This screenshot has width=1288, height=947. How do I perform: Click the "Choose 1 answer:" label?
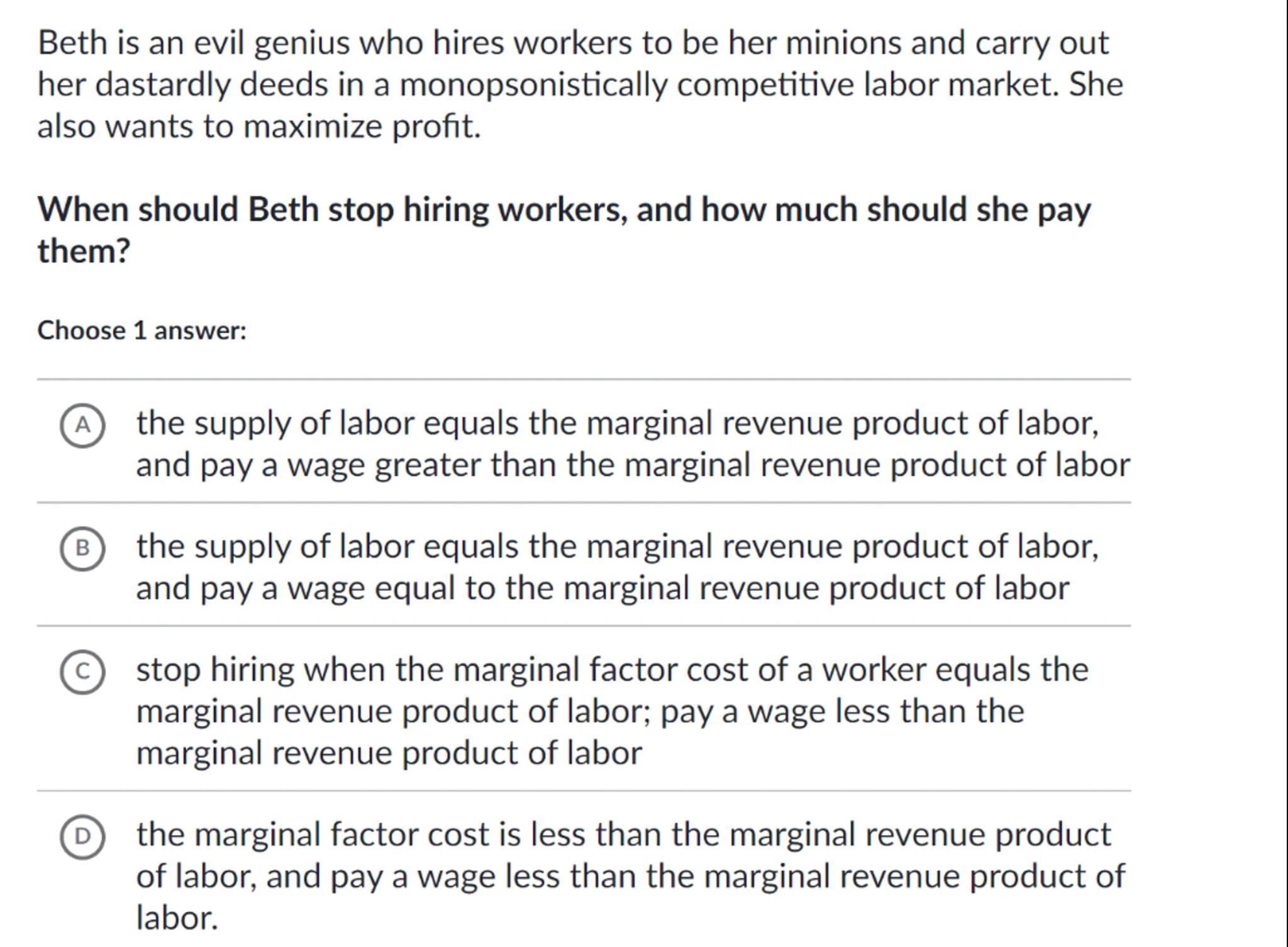(142, 331)
